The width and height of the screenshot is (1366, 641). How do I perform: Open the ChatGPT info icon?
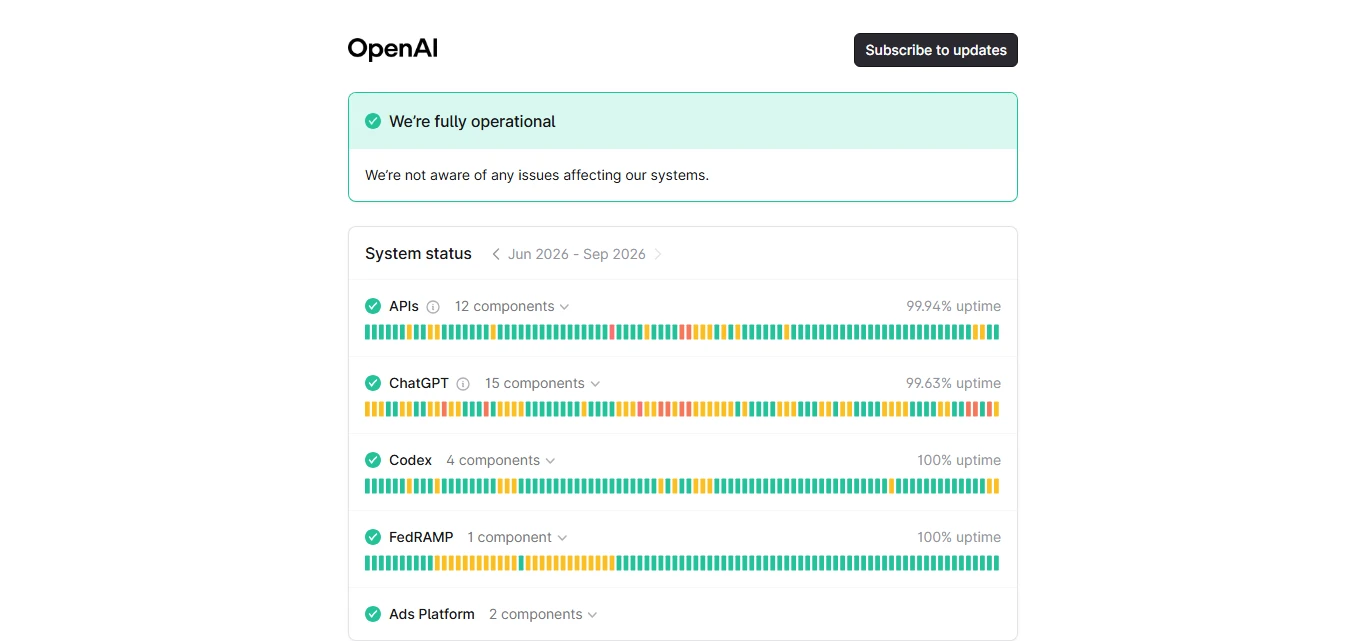click(x=463, y=384)
